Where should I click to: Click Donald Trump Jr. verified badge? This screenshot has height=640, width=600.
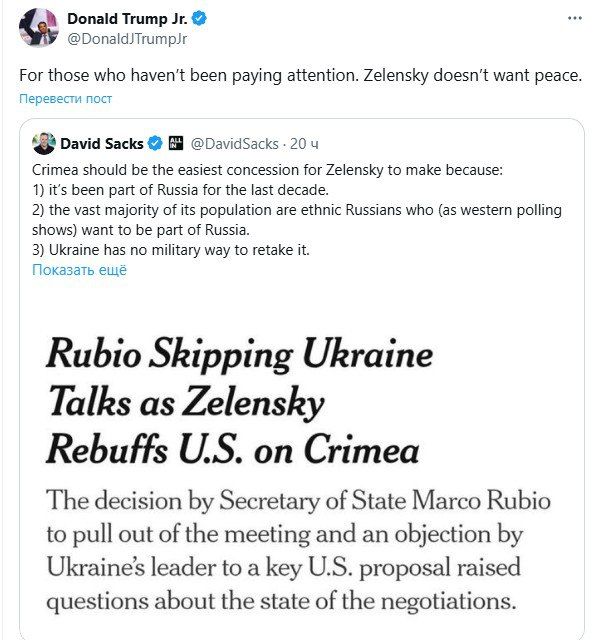click(199, 19)
